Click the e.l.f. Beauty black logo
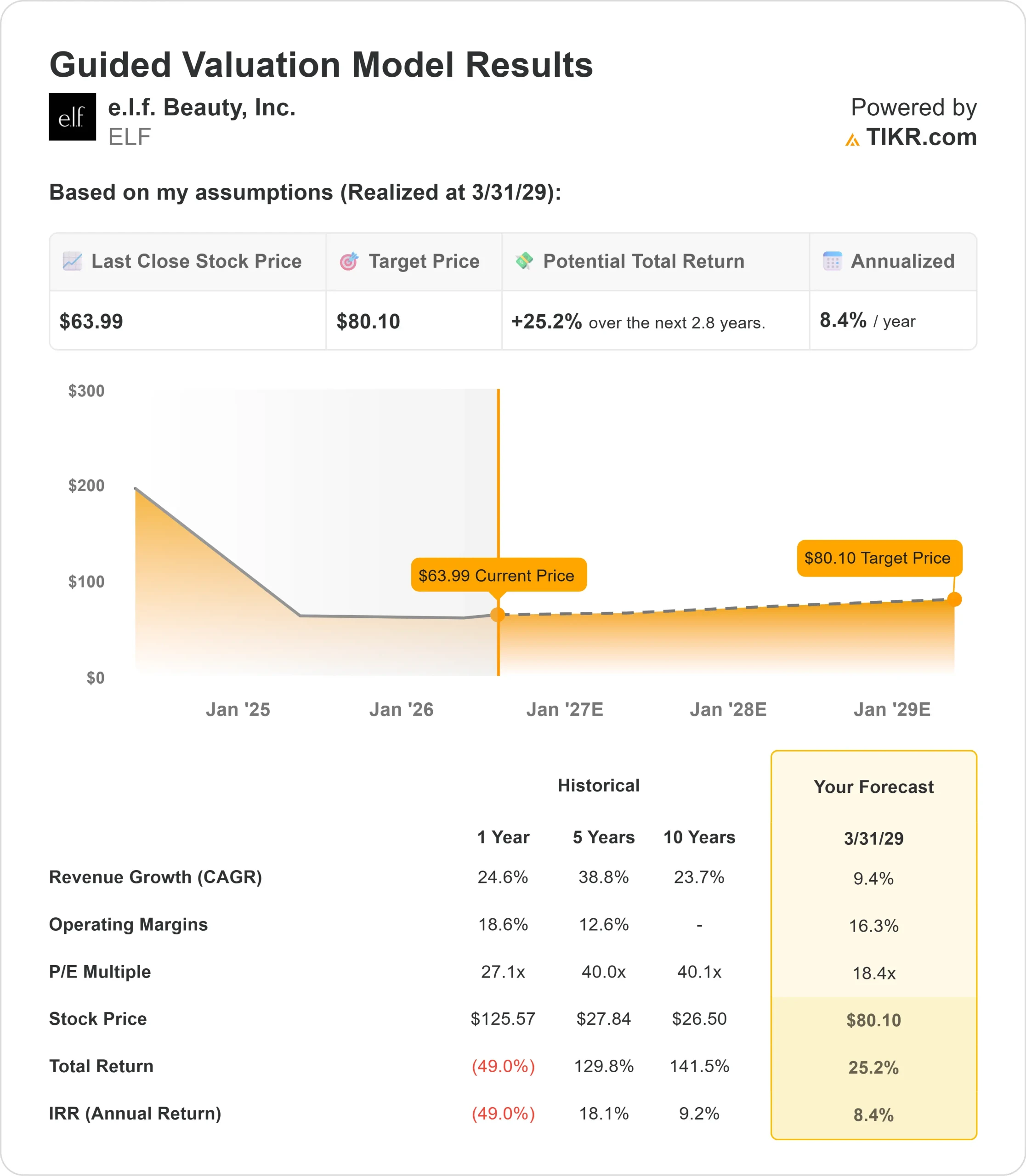 (x=72, y=117)
